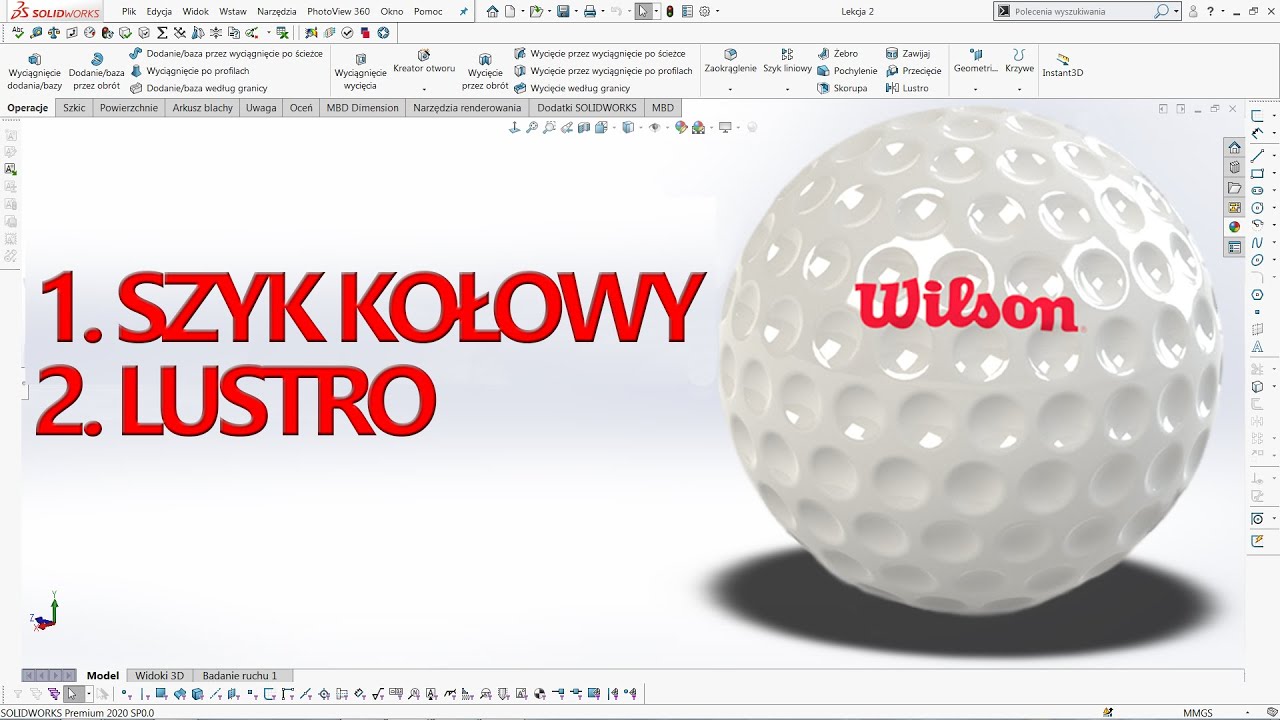Image resolution: width=1280 pixels, height=720 pixels.
Task: Expand Geometria odniesienia dropdown arrow
Action: point(976,89)
